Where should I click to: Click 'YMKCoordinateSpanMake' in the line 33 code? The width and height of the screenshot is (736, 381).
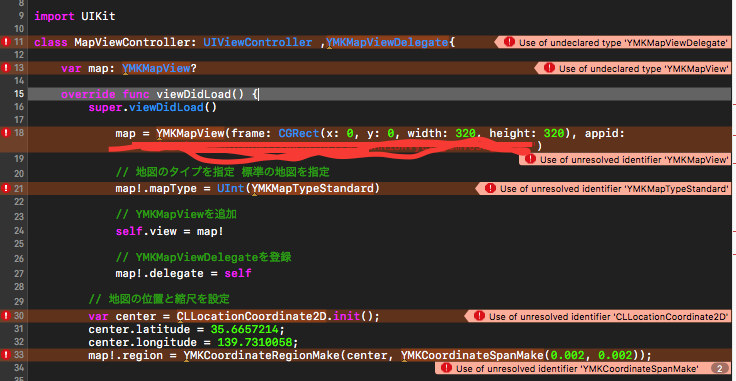473,355
